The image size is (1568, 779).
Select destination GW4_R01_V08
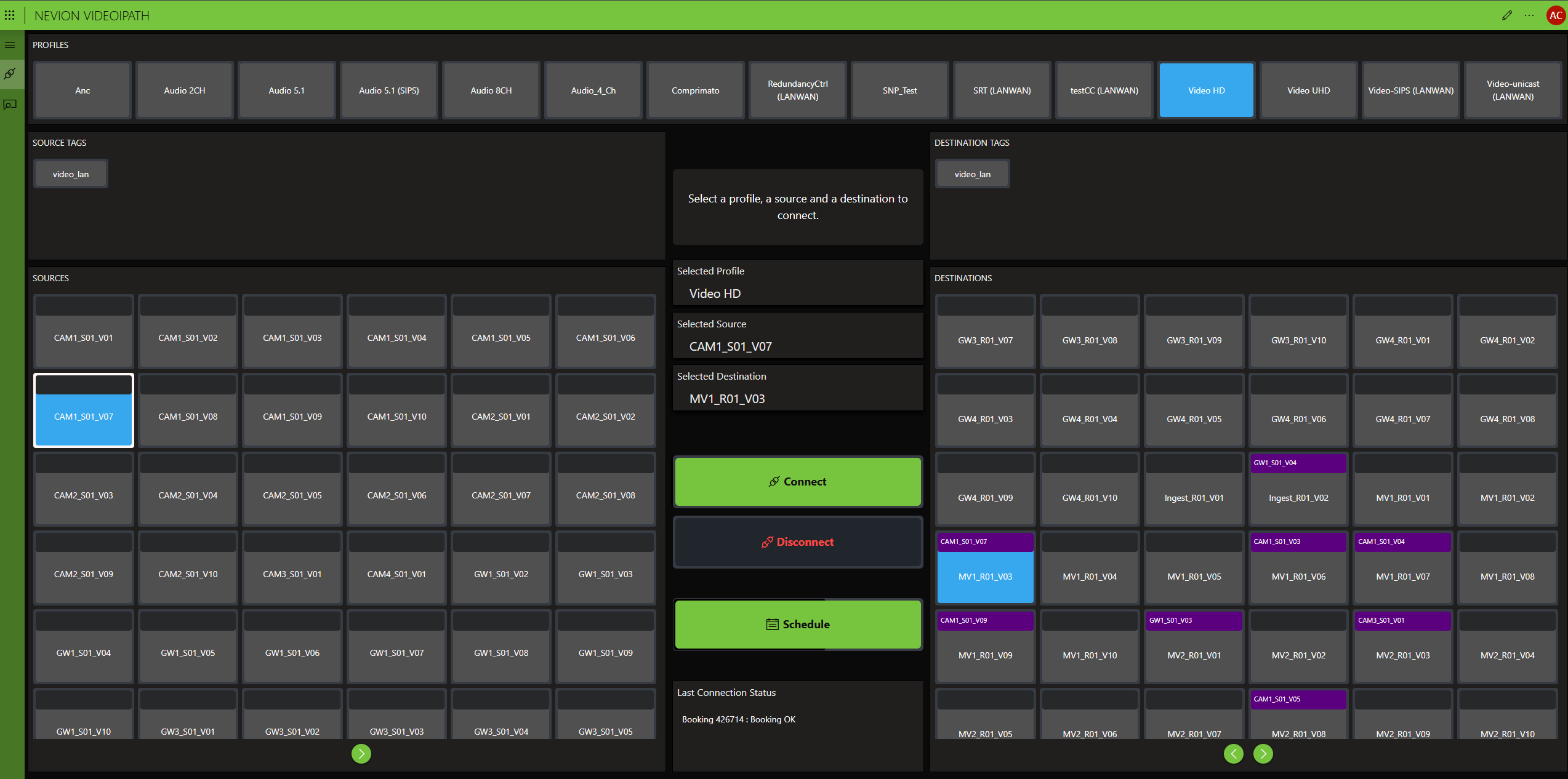click(x=1508, y=410)
